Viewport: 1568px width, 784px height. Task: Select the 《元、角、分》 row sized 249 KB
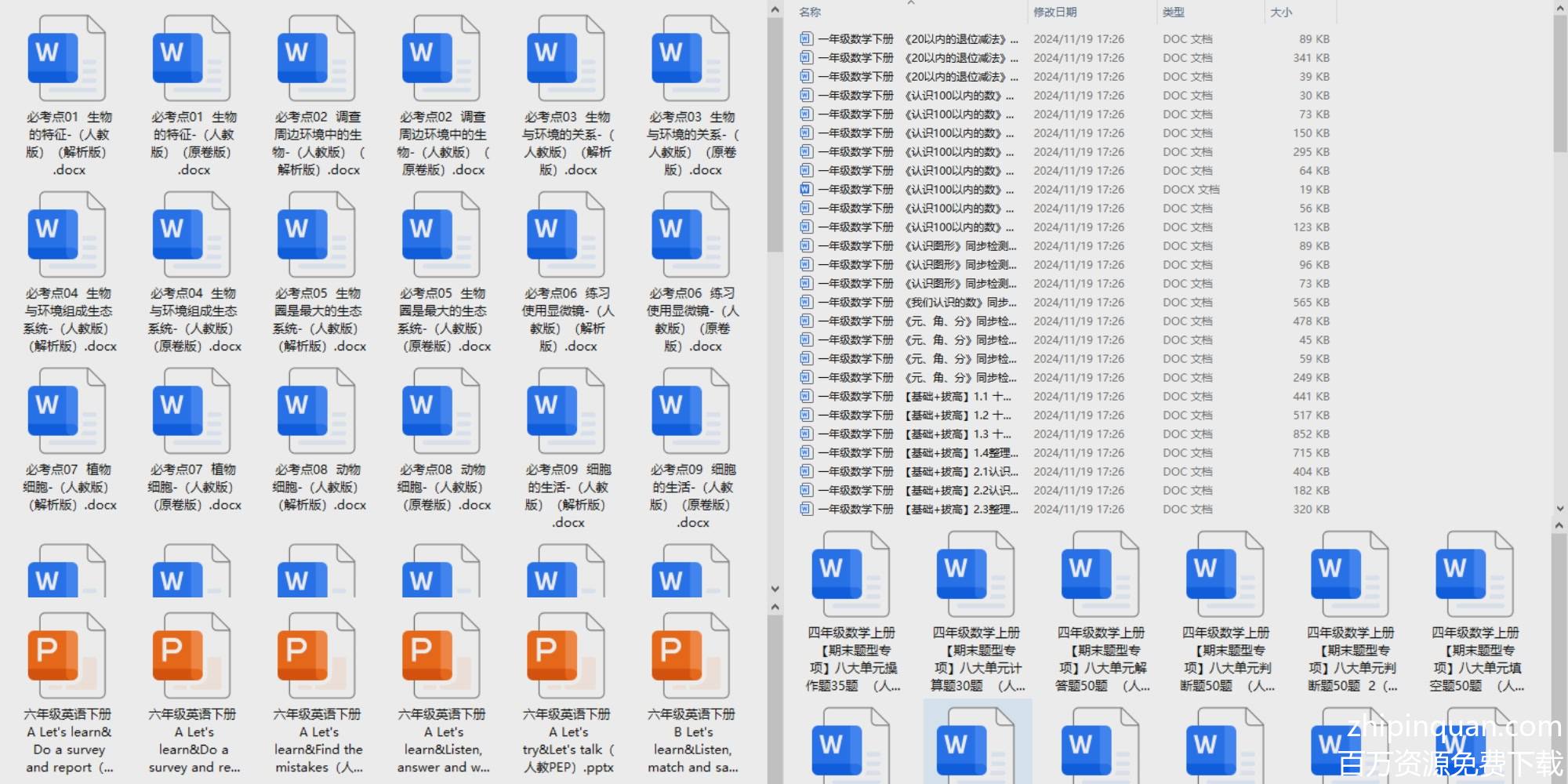[1065, 378]
